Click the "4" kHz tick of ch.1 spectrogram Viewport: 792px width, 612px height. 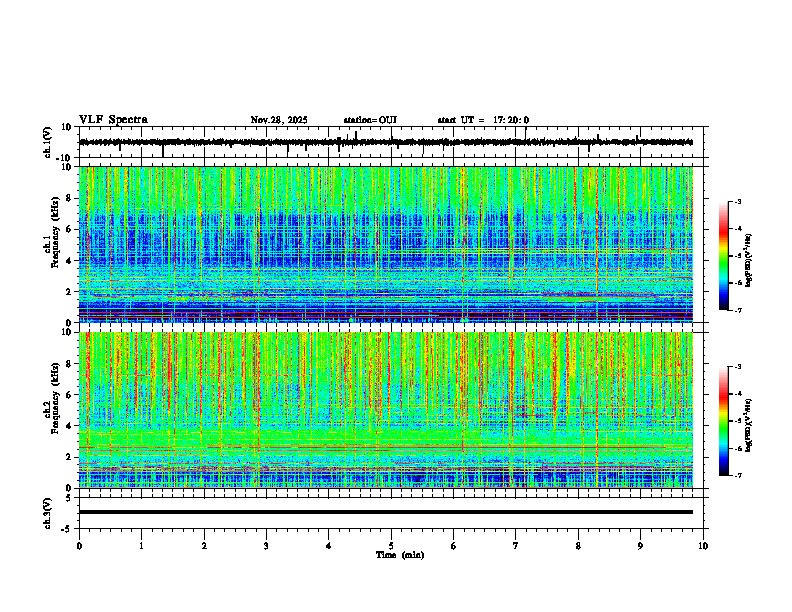click(70, 261)
